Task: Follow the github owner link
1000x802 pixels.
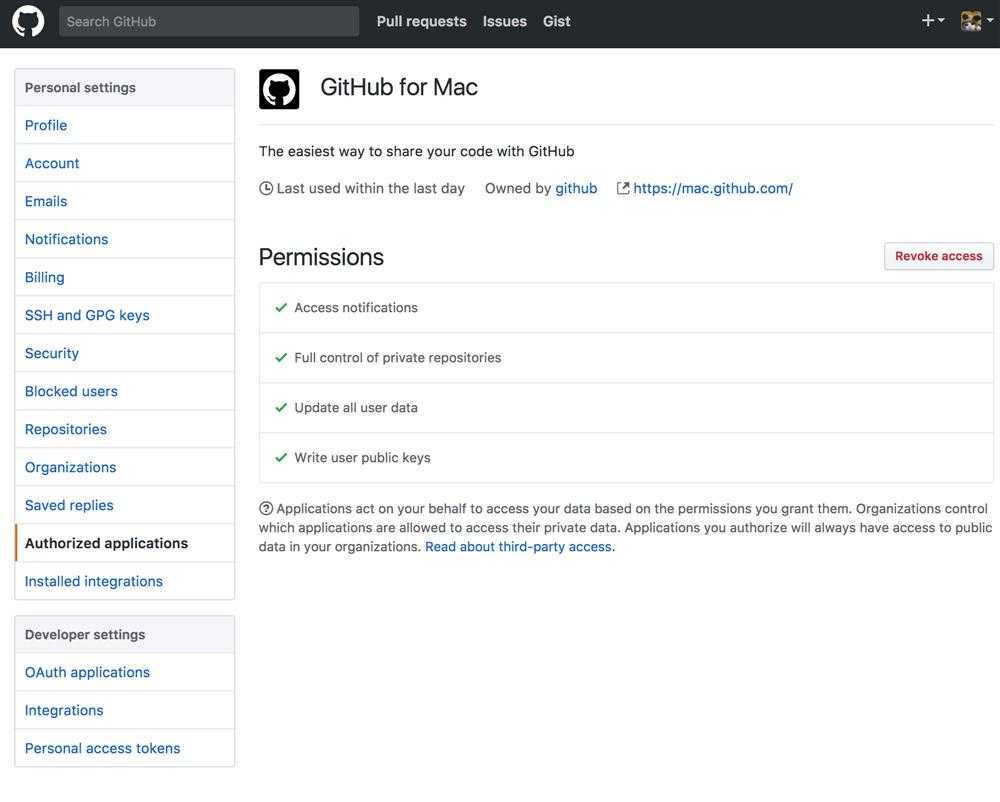Action: (576, 188)
